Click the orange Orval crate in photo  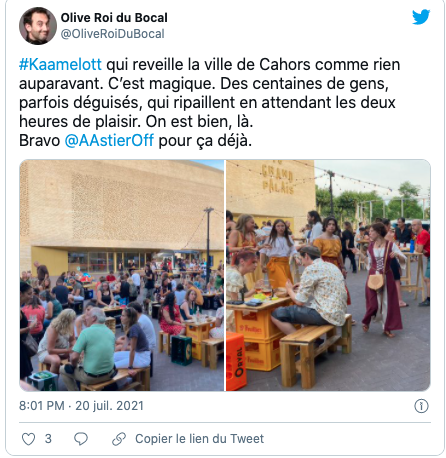point(236,361)
